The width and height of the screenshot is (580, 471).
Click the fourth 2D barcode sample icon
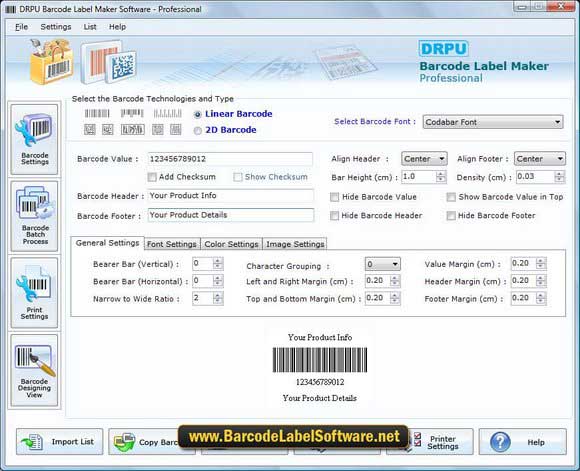click(x=158, y=129)
